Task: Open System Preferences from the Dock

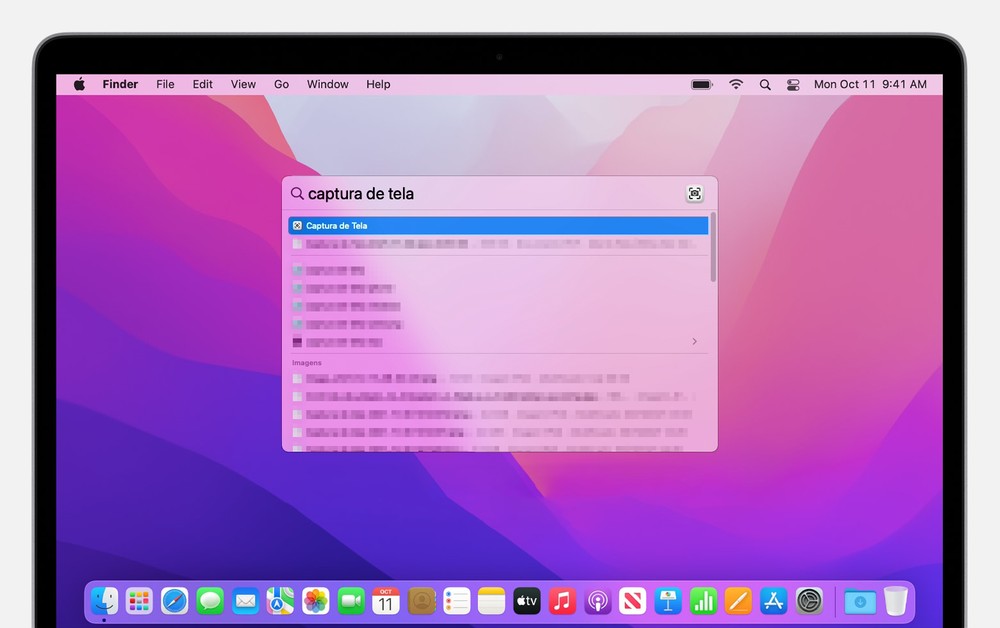Action: point(809,601)
